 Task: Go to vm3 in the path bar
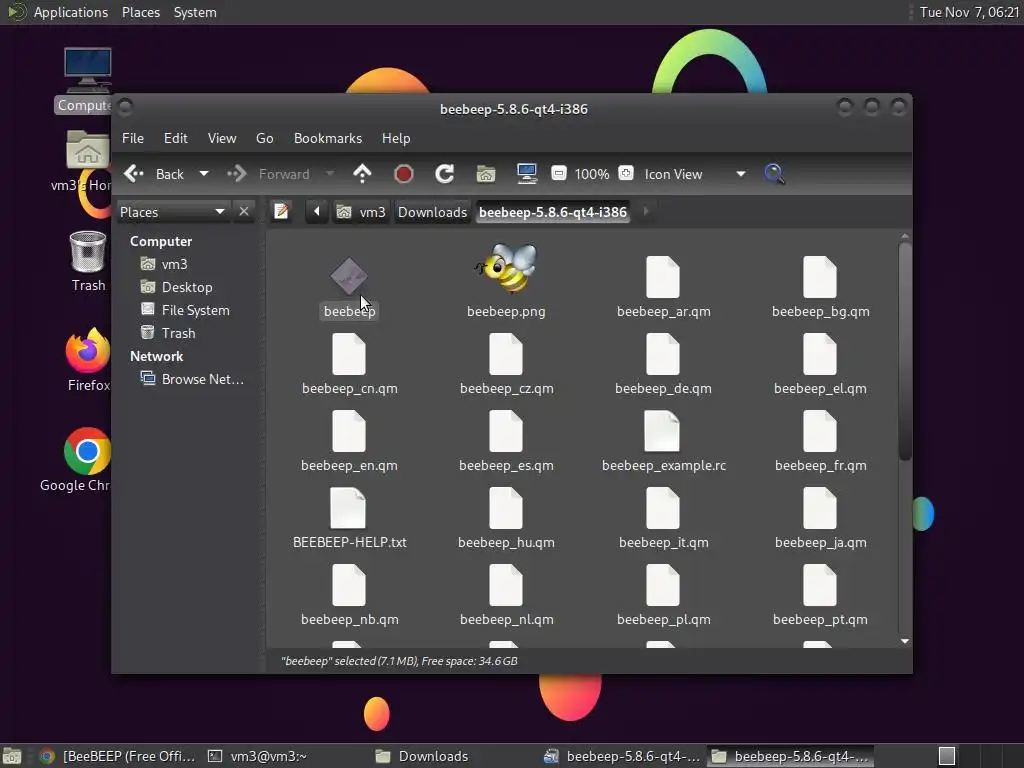361,212
